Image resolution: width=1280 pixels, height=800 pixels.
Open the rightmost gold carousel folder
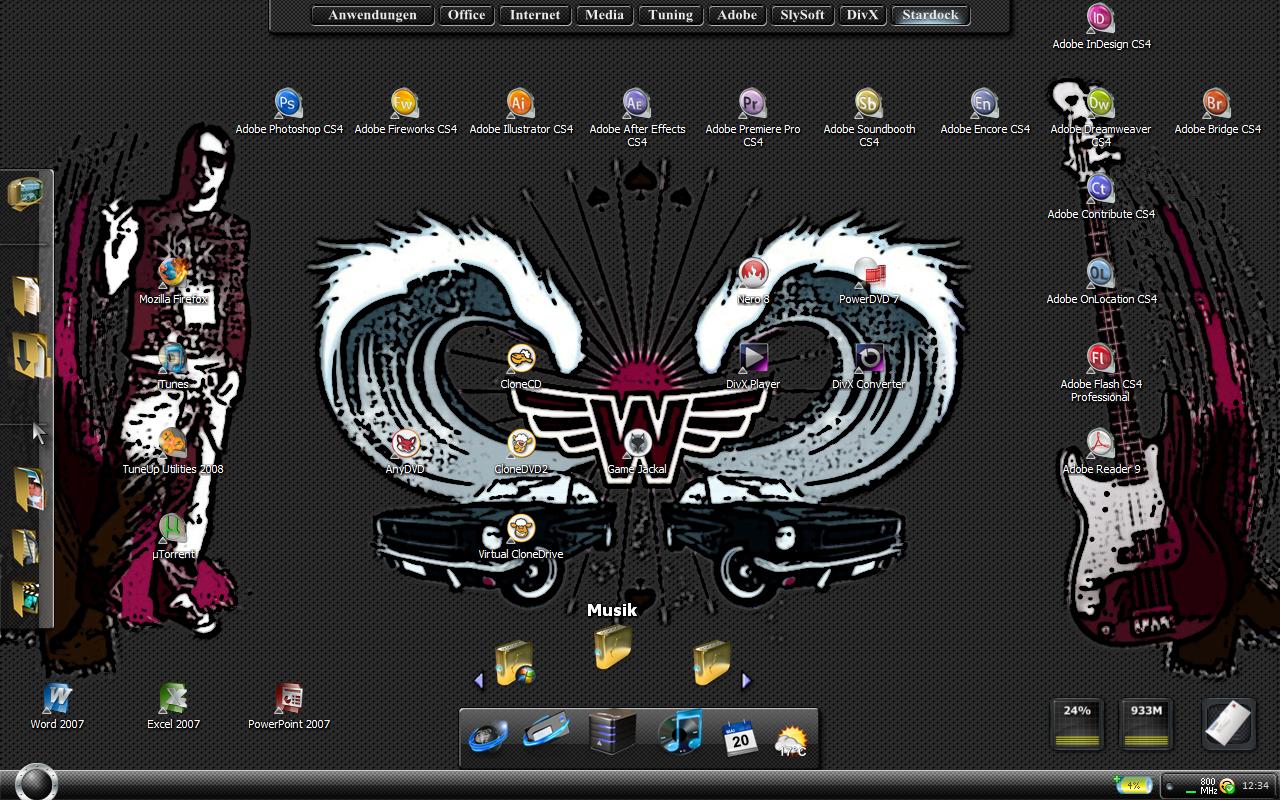(x=711, y=663)
